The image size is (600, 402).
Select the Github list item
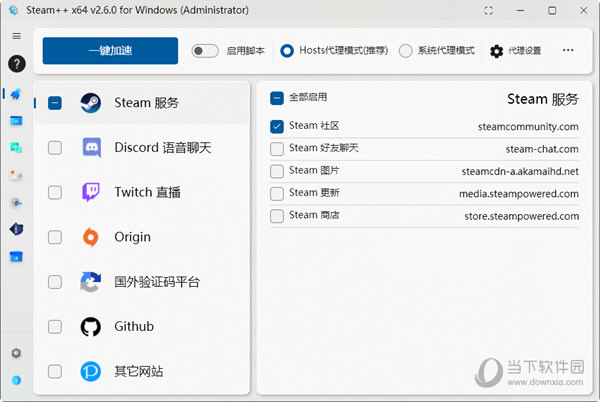pos(142,327)
